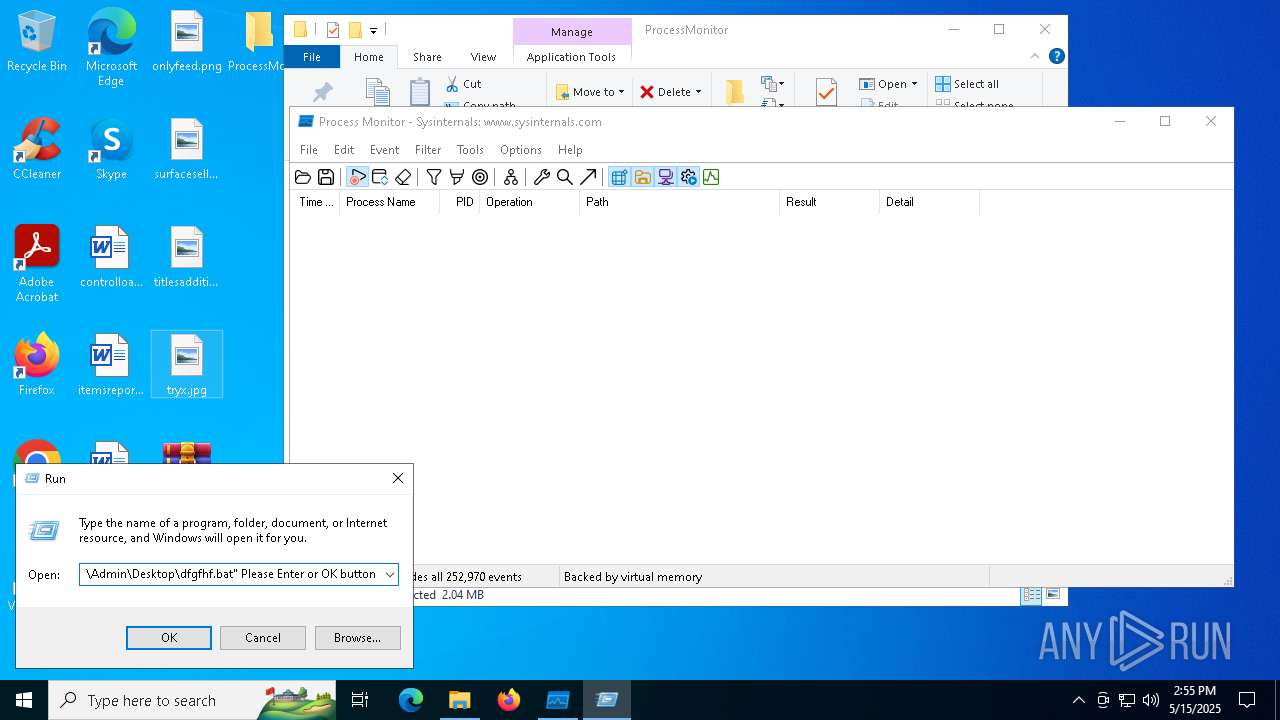Image resolution: width=1280 pixels, height=720 pixels.
Task: Open the Options menu
Action: point(521,150)
